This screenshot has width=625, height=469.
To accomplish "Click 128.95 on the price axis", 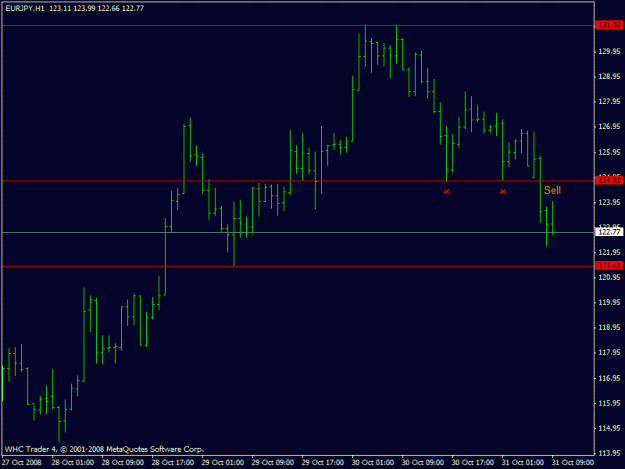I will (609, 77).
